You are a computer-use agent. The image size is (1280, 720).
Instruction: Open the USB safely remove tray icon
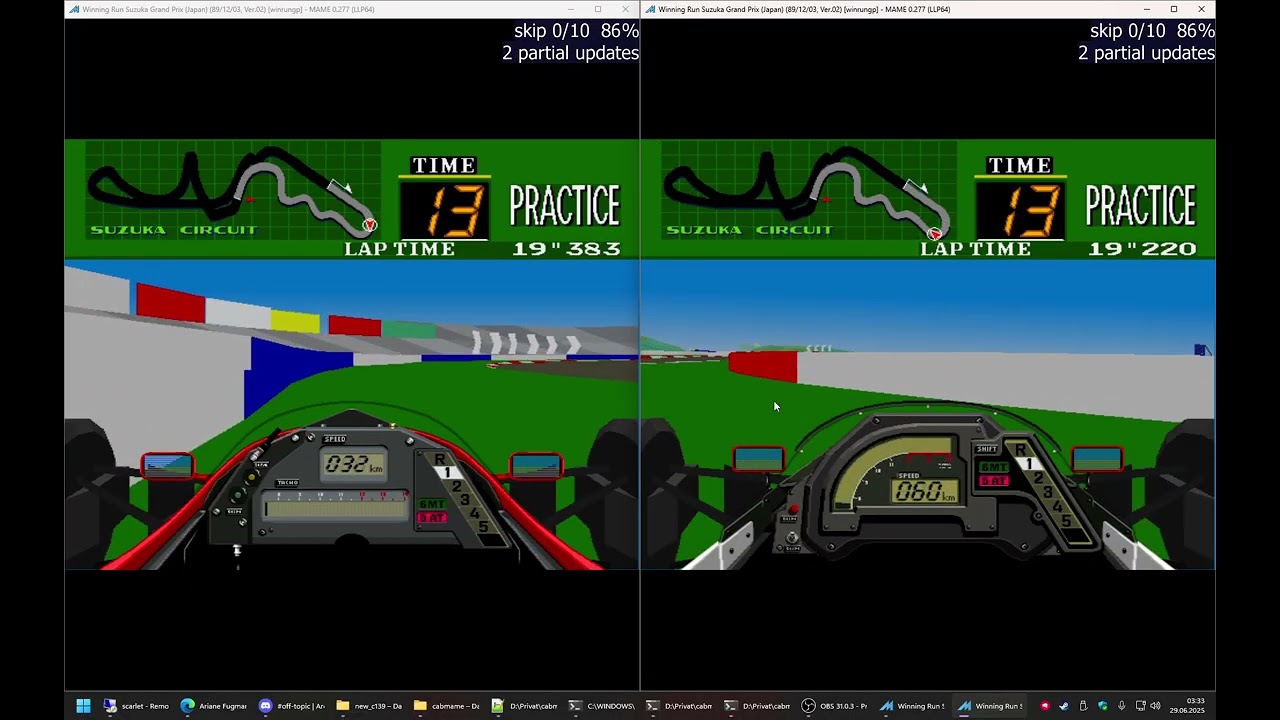tap(1083, 706)
